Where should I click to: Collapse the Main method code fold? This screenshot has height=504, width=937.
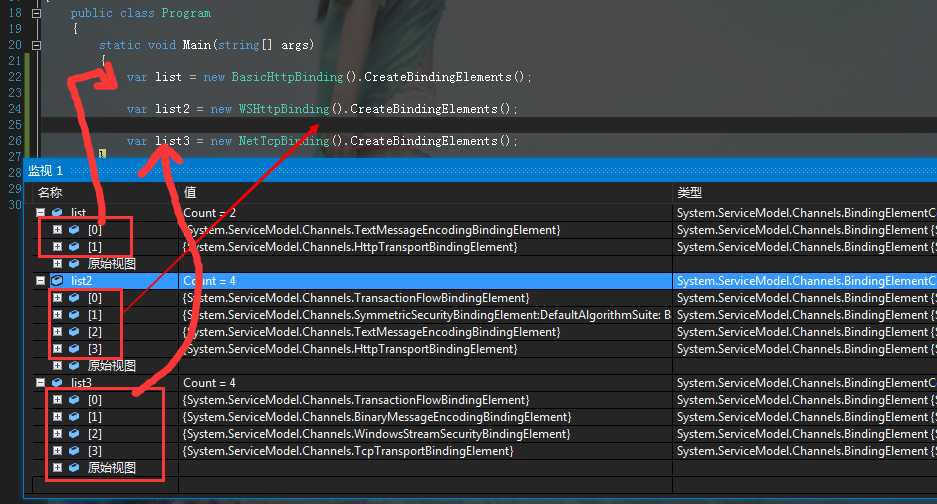coord(36,45)
